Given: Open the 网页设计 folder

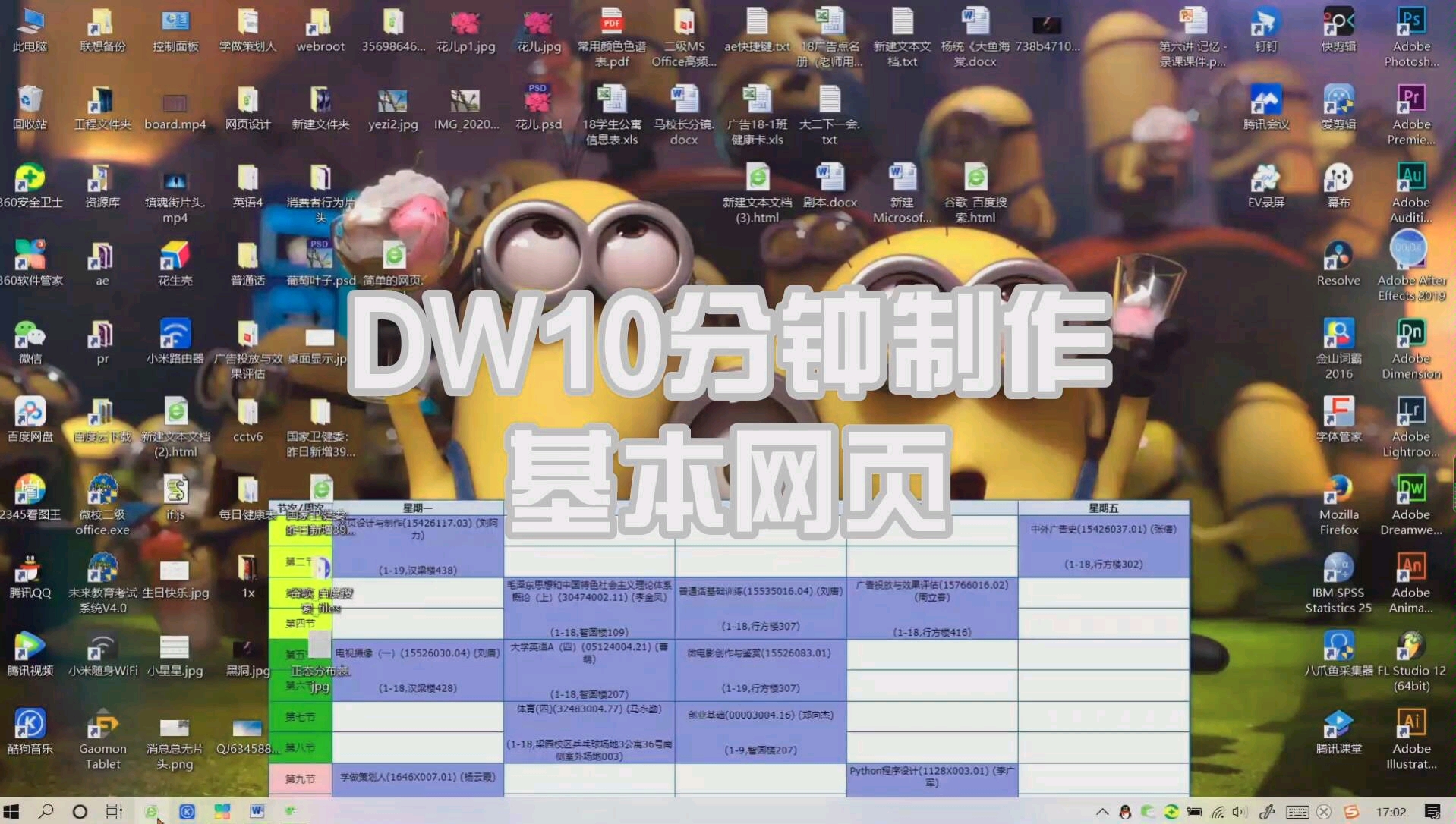Looking at the screenshot, I should tap(247, 109).
